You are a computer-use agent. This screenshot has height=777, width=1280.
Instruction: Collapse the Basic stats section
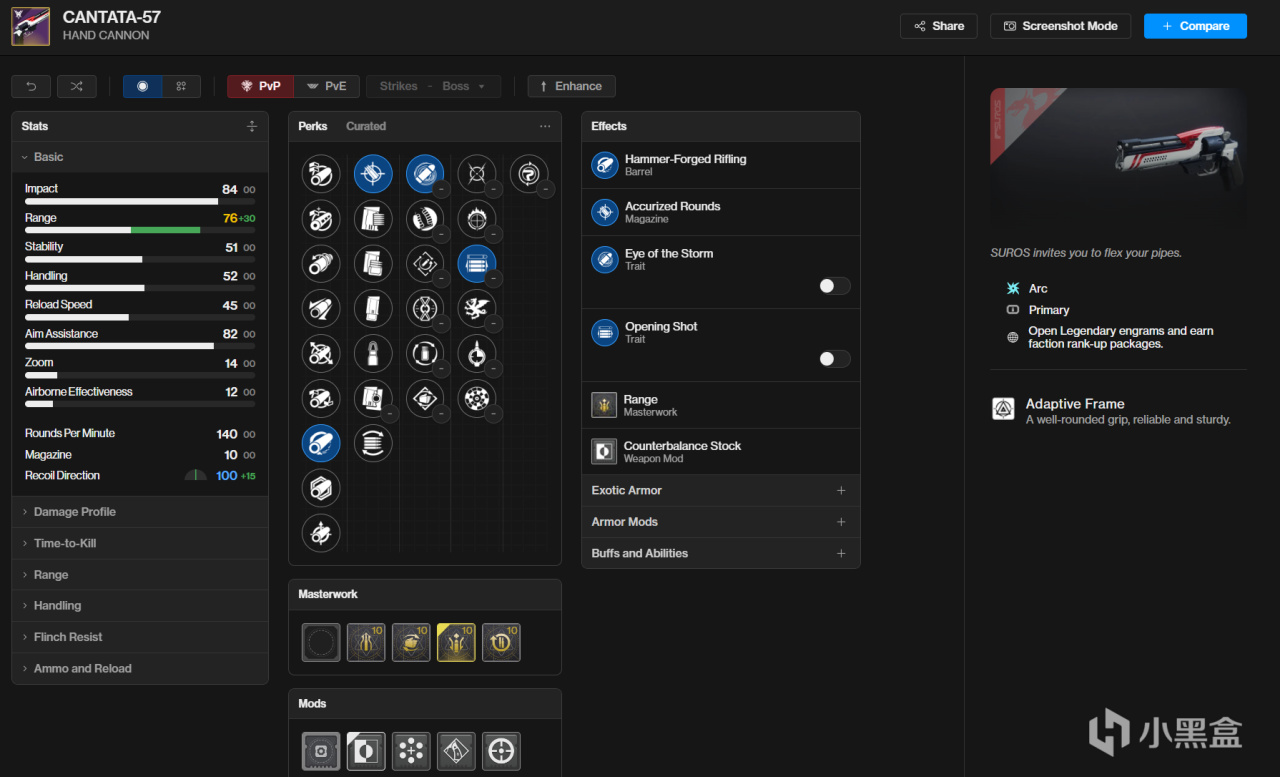tap(140, 157)
